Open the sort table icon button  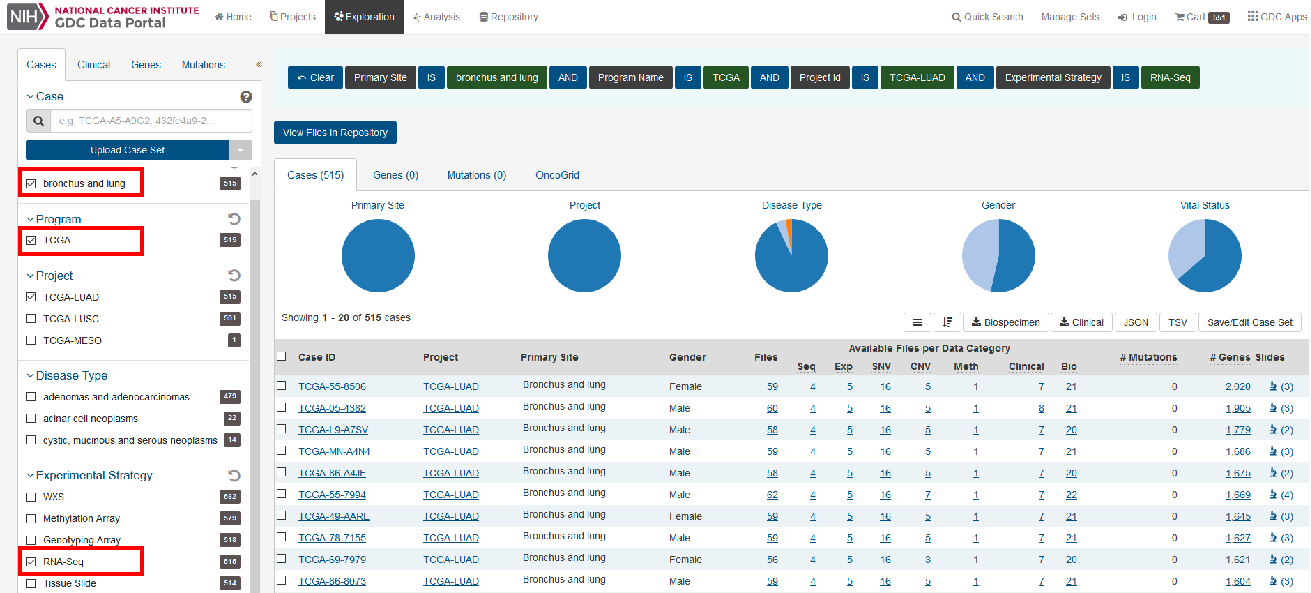click(947, 322)
